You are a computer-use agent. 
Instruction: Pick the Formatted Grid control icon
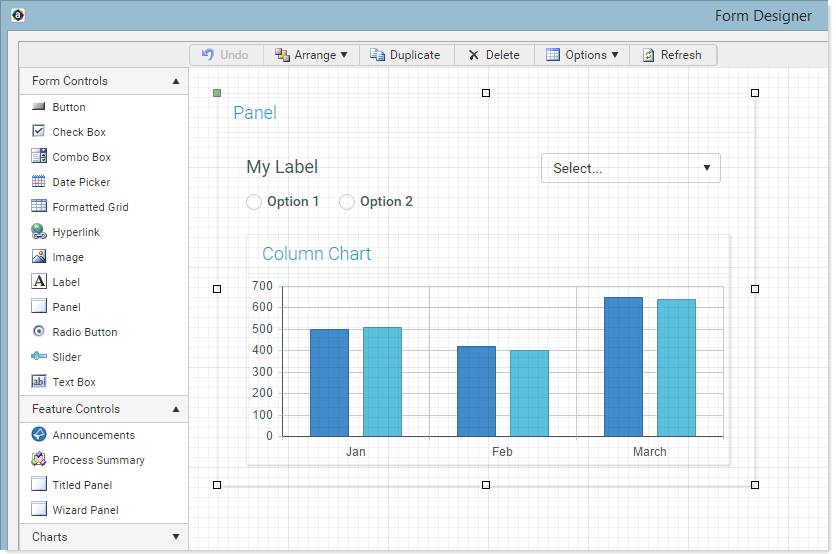tap(39, 207)
